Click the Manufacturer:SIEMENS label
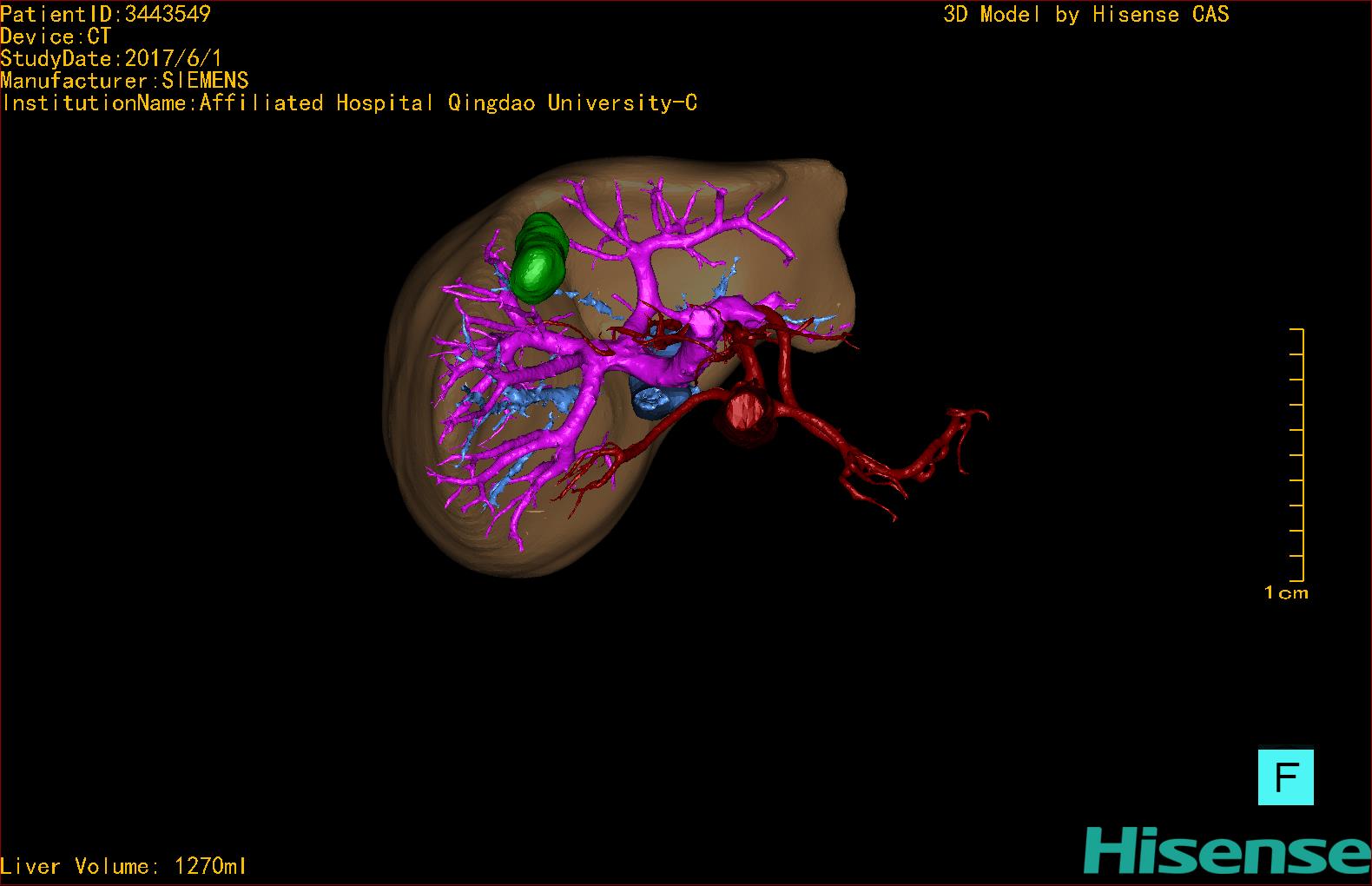 point(124,81)
